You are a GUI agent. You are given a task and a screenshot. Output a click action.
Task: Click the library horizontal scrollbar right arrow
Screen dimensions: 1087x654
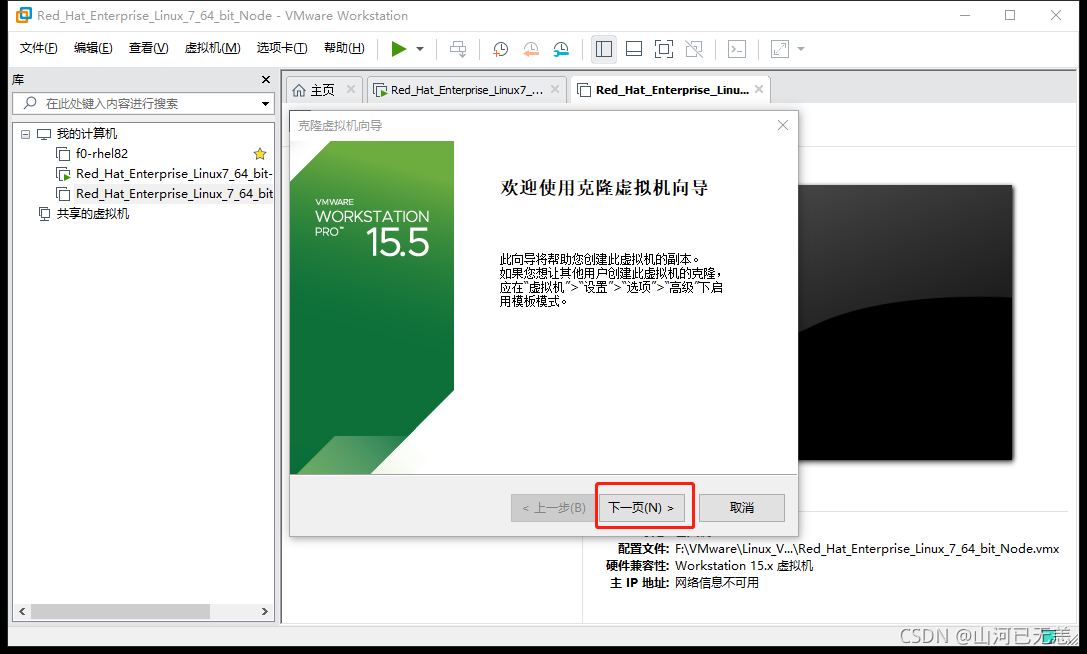pos(264,611)
